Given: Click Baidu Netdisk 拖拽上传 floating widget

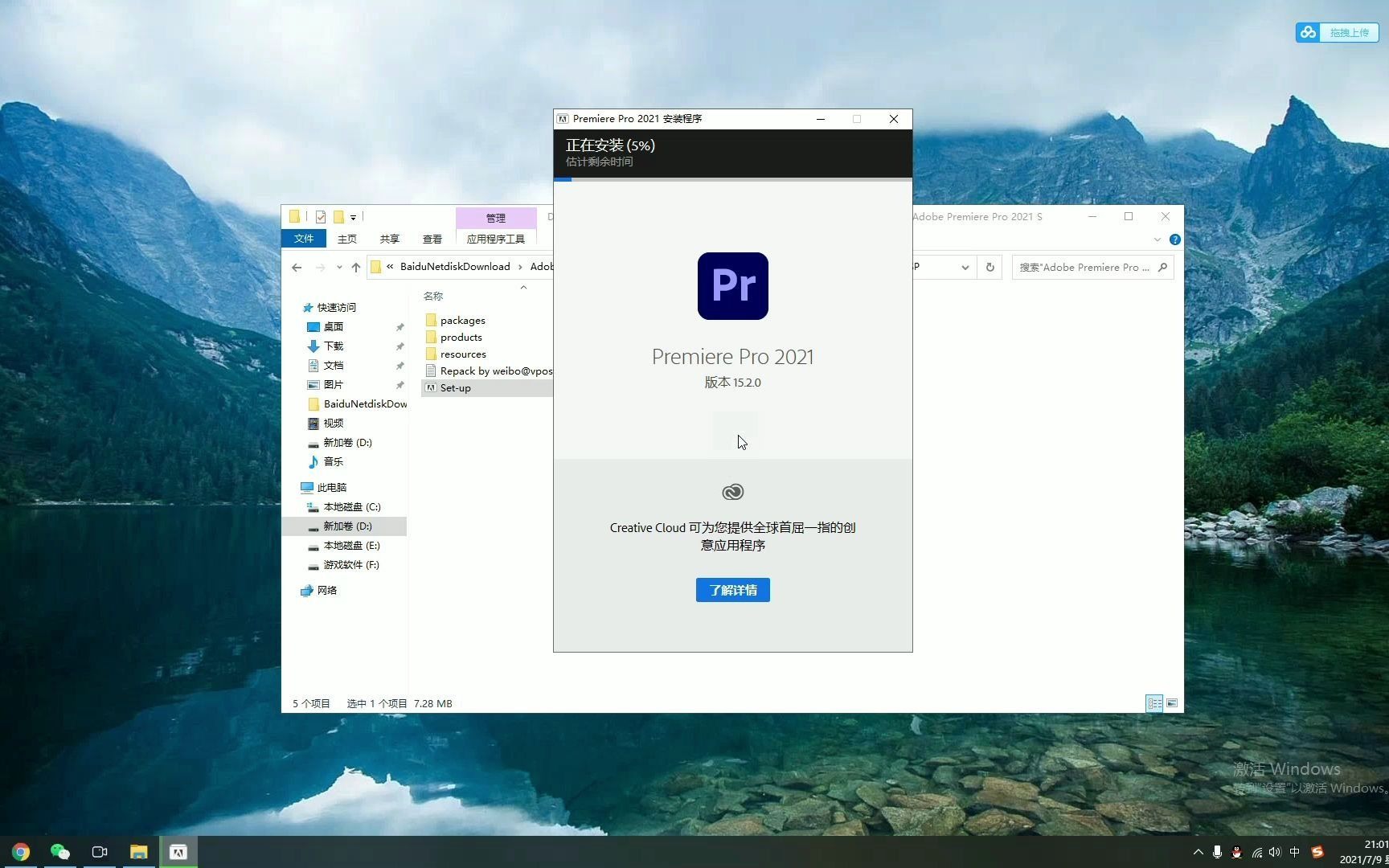Looking at the screenshot, I should 1338,32.
